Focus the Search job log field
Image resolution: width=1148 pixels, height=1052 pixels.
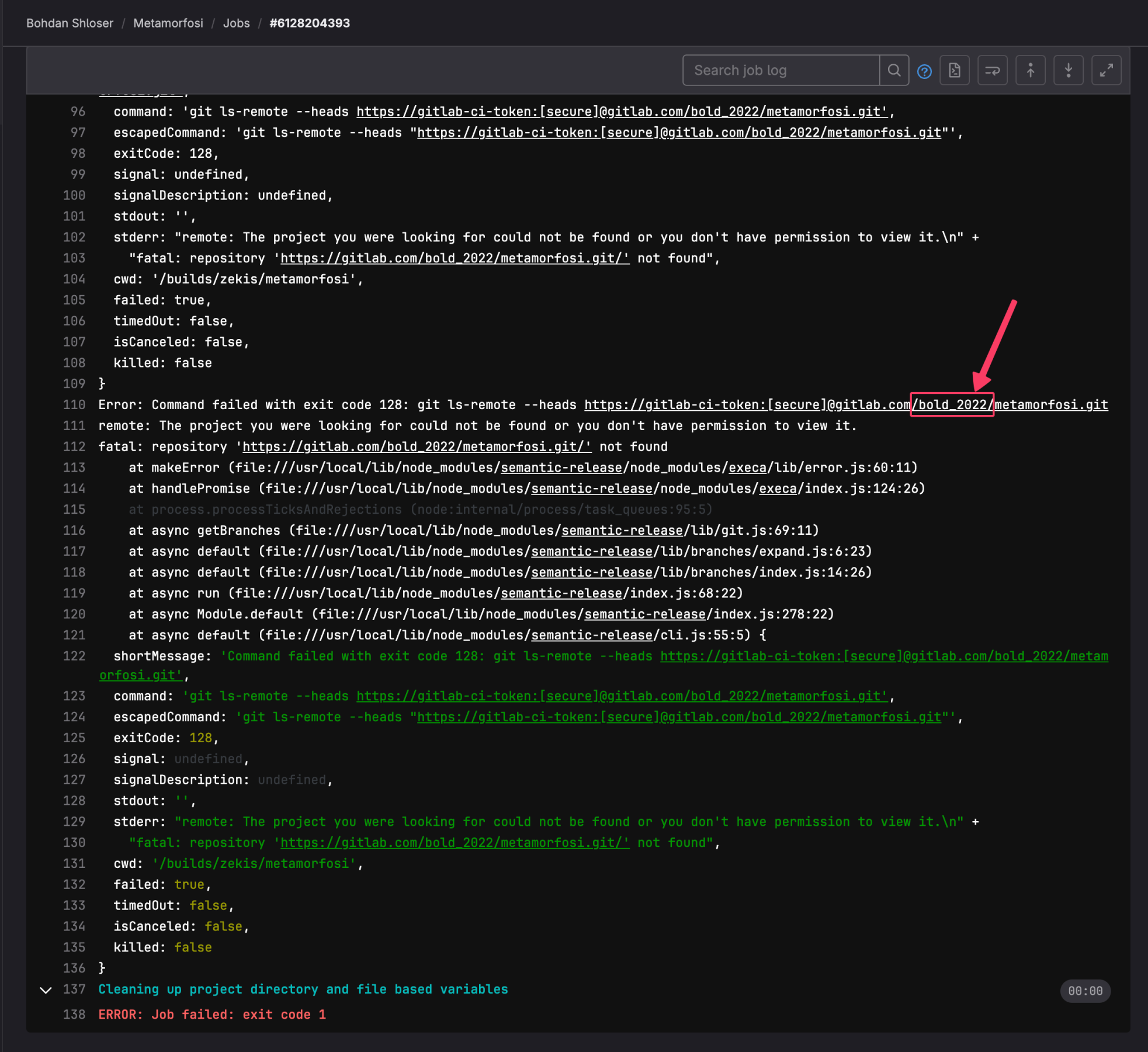click(781, 71)
